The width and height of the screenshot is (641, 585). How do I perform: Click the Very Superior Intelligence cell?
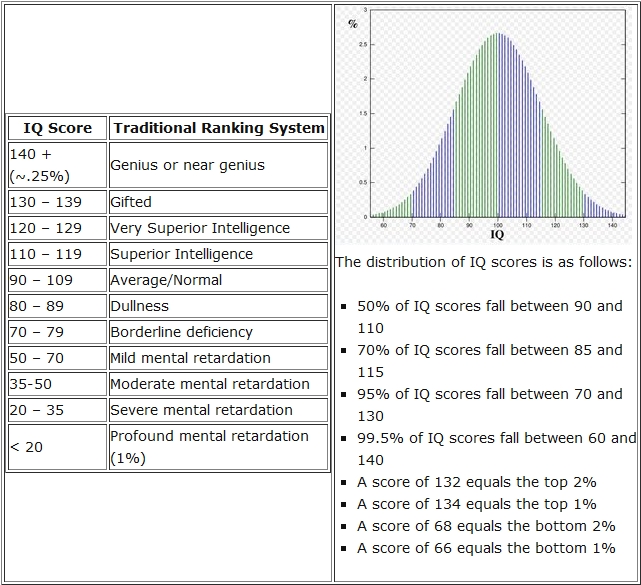click(x=219, y=228)
